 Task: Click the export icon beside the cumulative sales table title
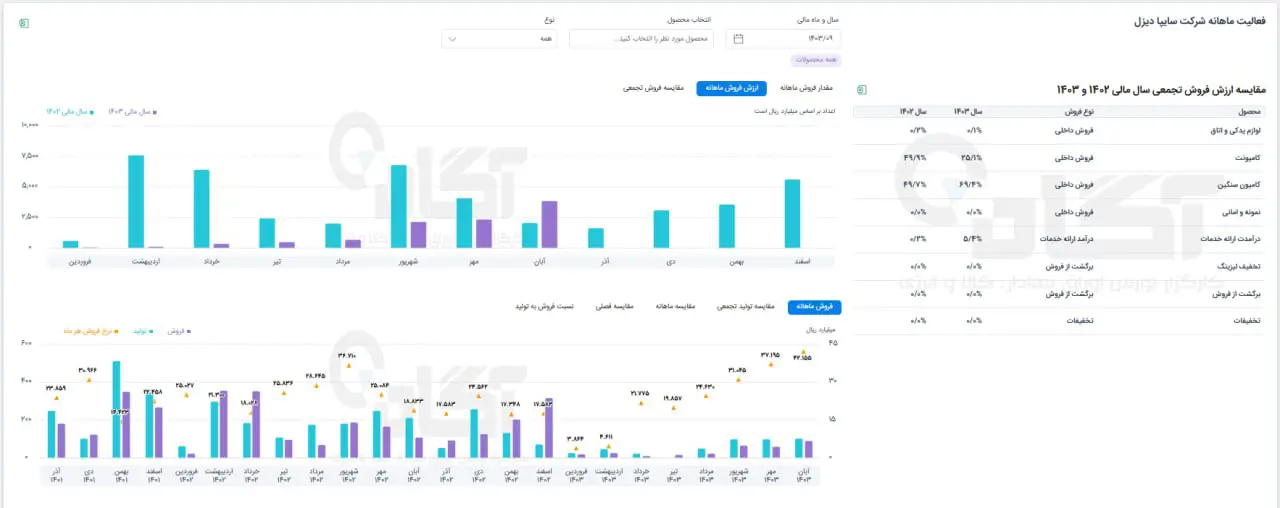click(863, 89)
